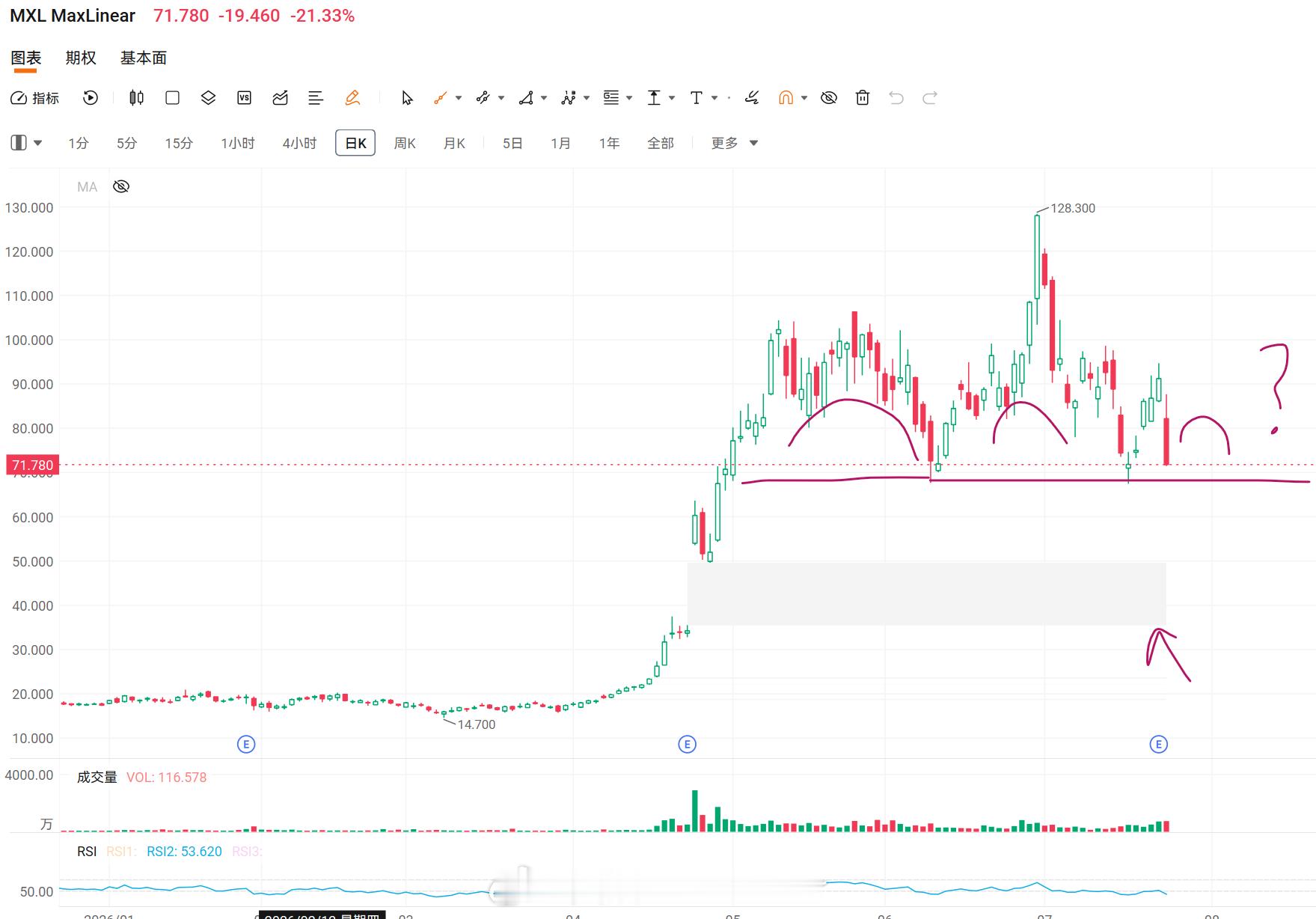This screenshot has height=919, width=1316.
Task: Click the magnet snap icon
Action: (x=786, y=98)
